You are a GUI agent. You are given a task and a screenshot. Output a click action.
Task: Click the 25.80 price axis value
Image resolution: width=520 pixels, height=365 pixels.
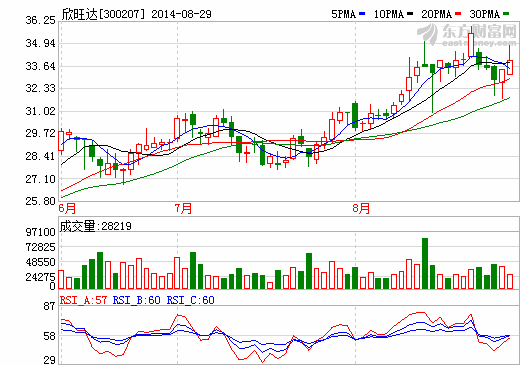coord(41,201)
